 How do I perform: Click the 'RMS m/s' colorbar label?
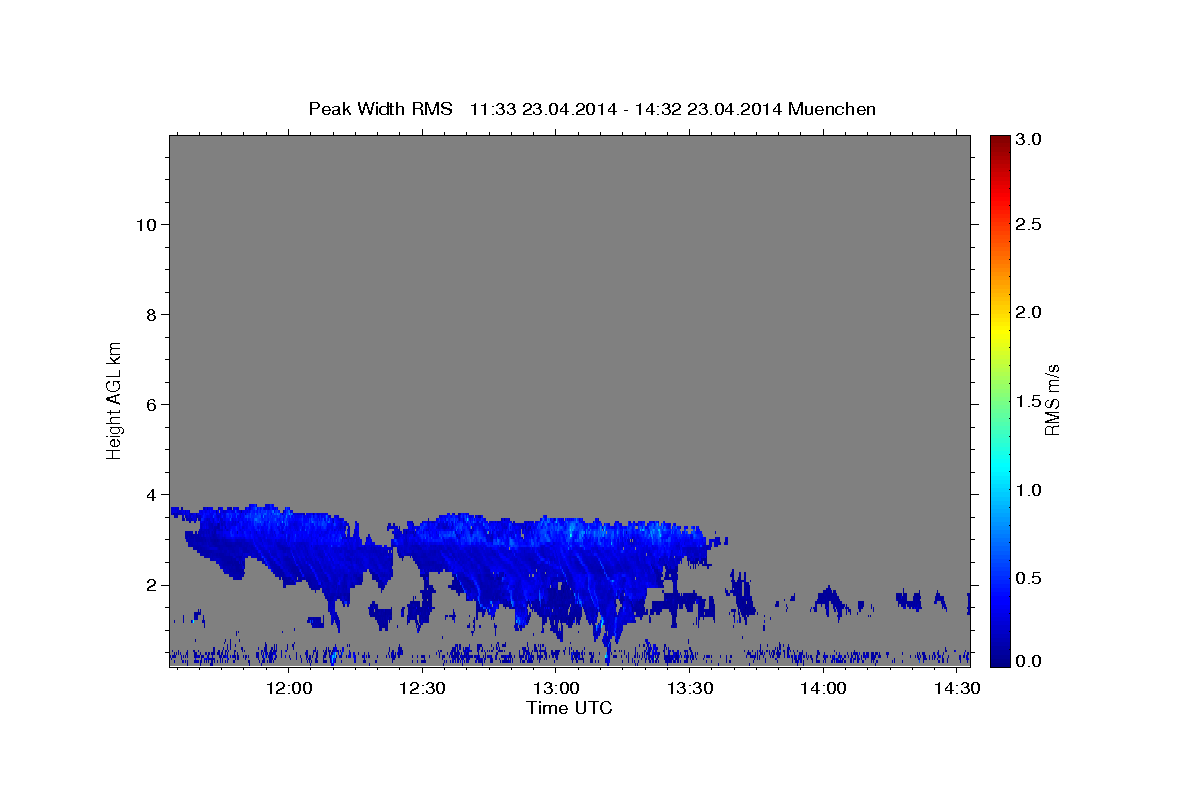click(x=1051, y=400)
